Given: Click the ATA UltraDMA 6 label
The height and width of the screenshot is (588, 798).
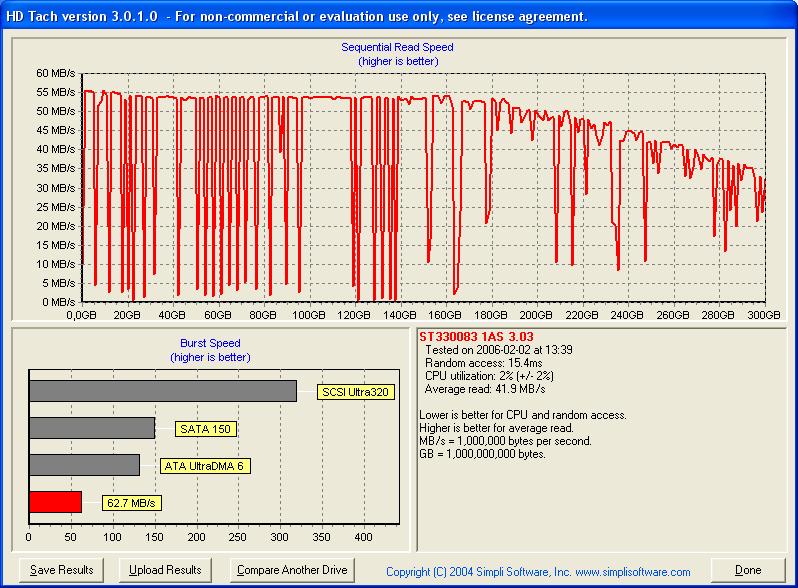Looking at the screenshot, I should pyautogui.click(x=205, y=466).
